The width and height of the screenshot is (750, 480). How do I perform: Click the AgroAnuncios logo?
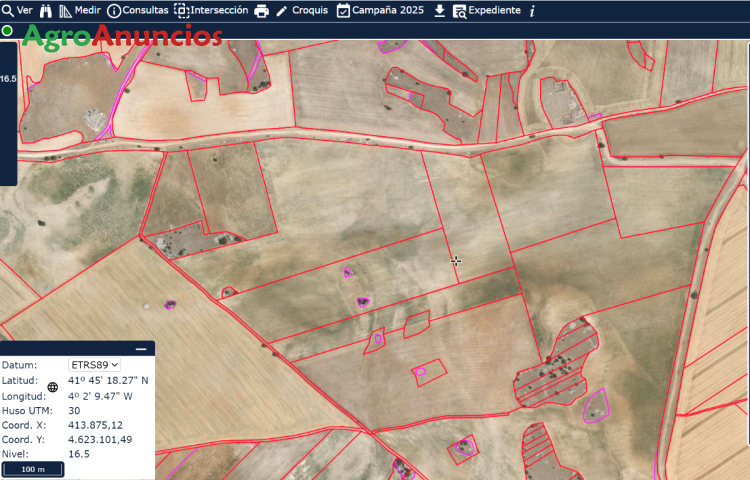121,37
